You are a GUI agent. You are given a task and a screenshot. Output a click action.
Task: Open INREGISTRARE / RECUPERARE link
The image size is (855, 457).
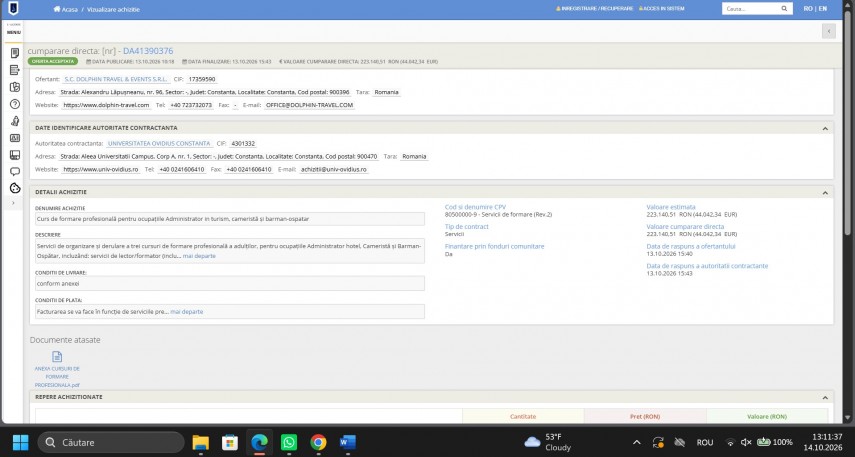click(x=594, y=9)
